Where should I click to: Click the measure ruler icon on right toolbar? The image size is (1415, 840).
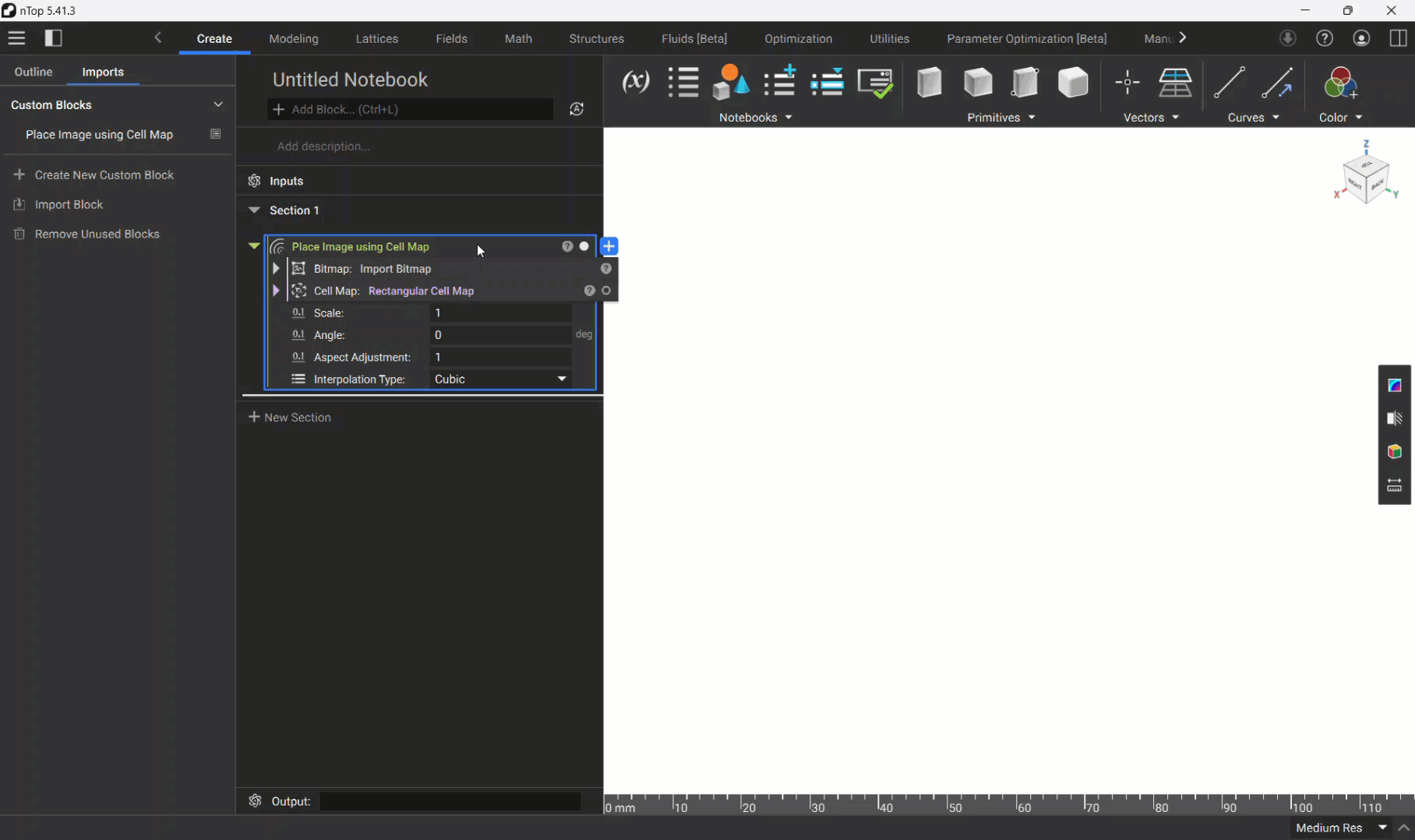pos(1395,485)
